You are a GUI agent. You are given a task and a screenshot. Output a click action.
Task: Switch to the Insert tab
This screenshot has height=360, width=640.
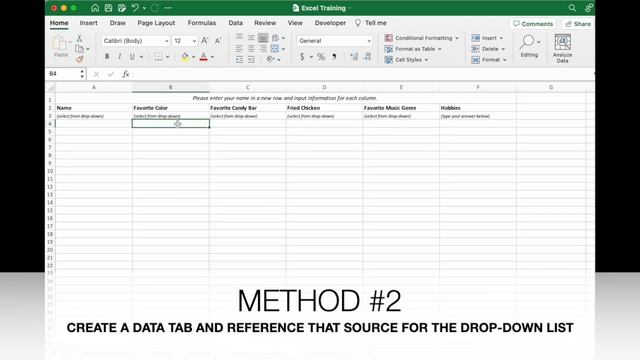[89, 23]
